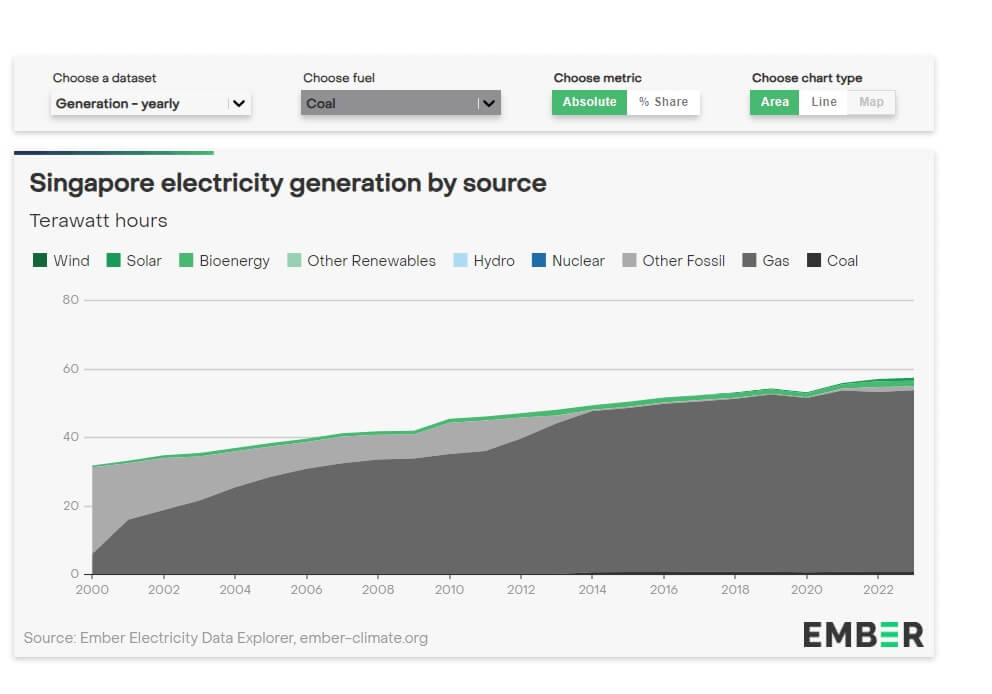992x694 pixels.
Task: Click the Bioenergy legend square icon
Action: pyautogui.click(x=186, y=261)
